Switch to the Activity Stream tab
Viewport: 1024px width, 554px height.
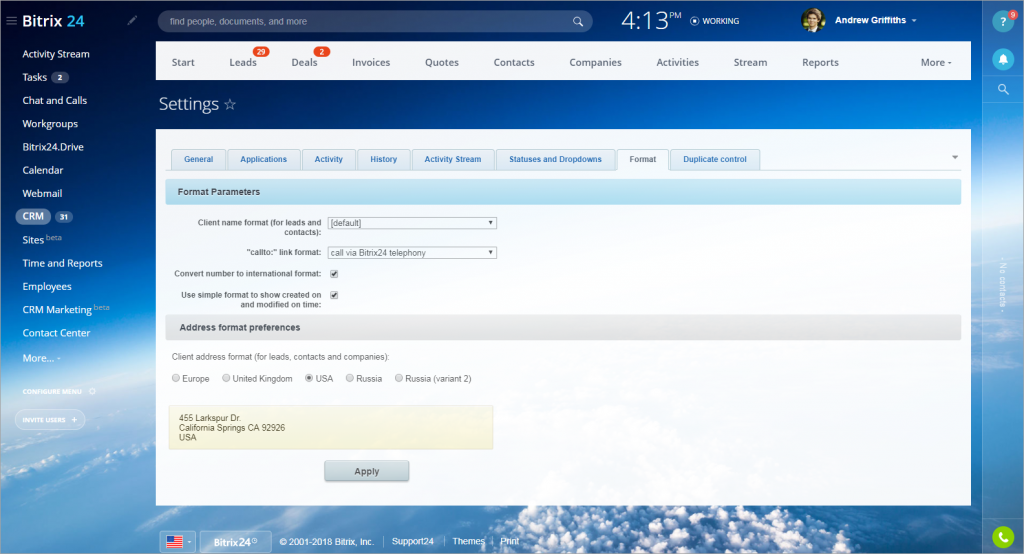pyautogui.click(x=453, y=159)
